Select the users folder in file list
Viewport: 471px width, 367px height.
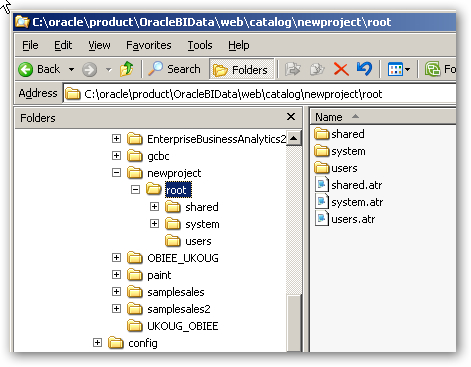(336, 168)
